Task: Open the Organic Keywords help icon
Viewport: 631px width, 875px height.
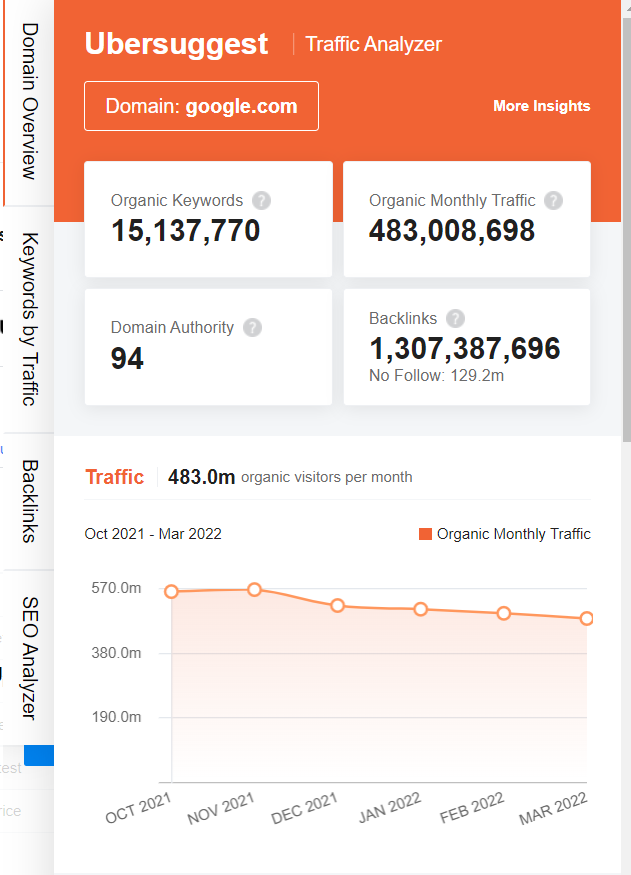Action: coord(261,200)
